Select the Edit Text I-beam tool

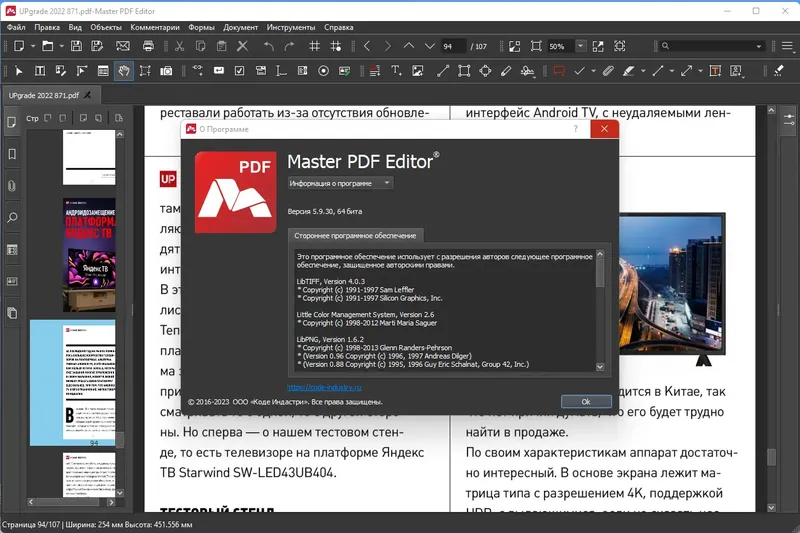tap(40, 71)
